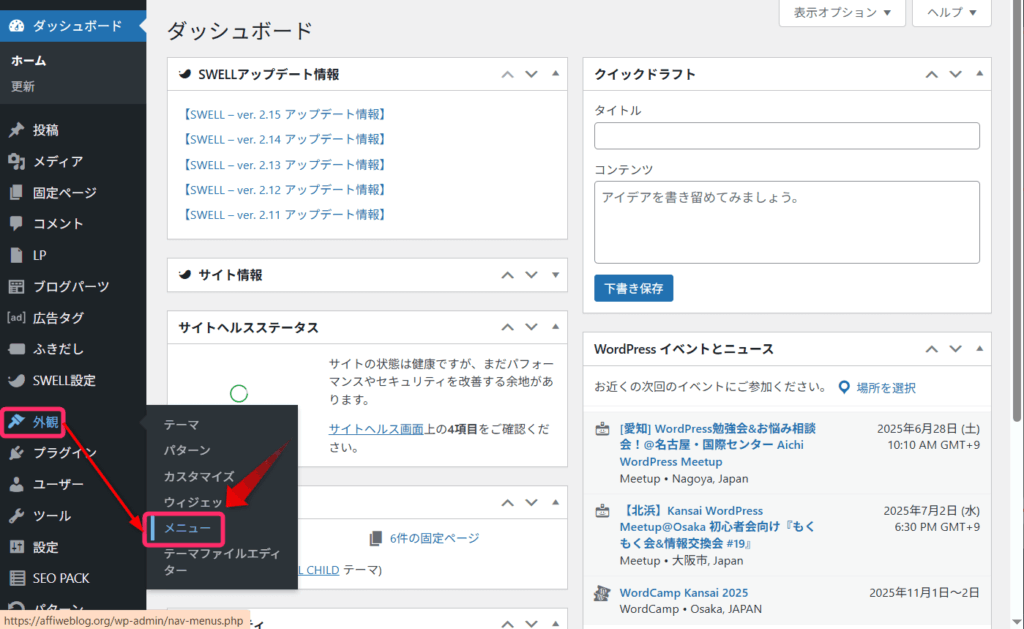
Task: Open the WordCamp Kansai 2025 link
Action: [x=684, y=593]
